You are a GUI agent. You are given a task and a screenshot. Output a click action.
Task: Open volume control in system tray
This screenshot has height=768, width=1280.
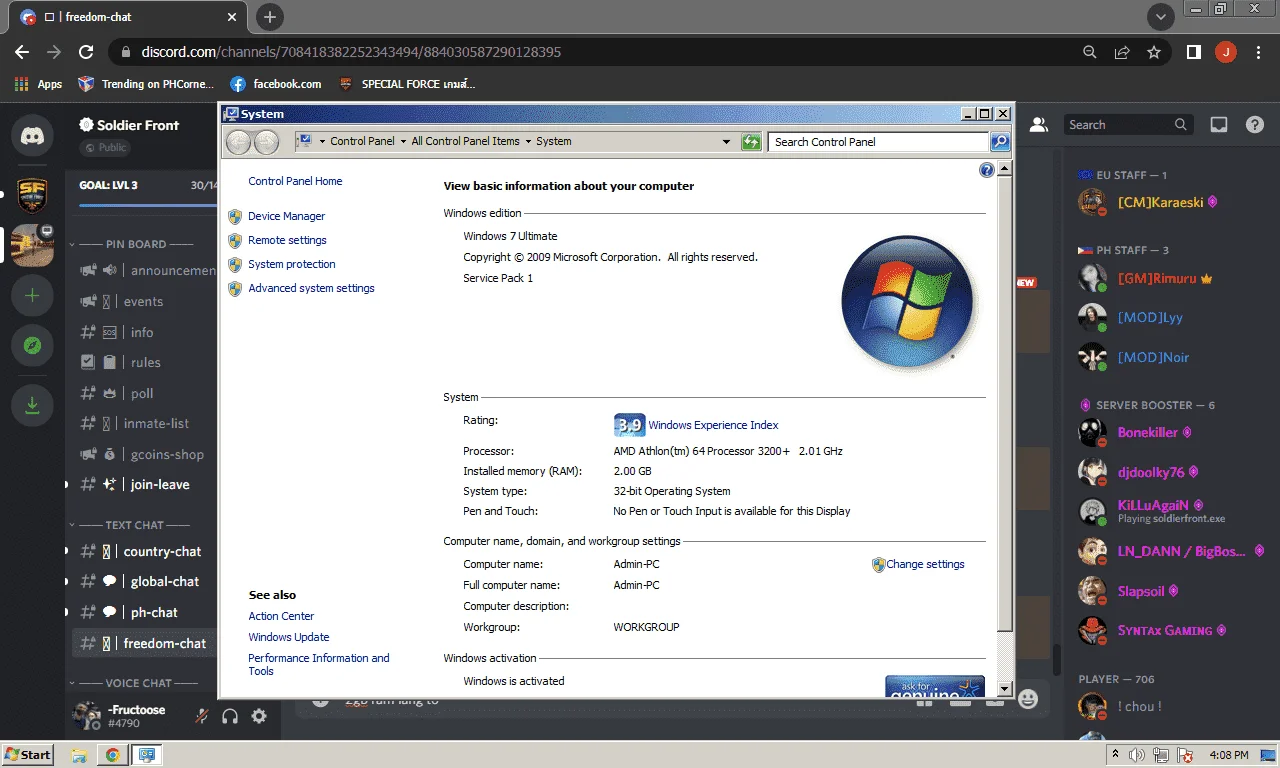tap(1137, 755)
